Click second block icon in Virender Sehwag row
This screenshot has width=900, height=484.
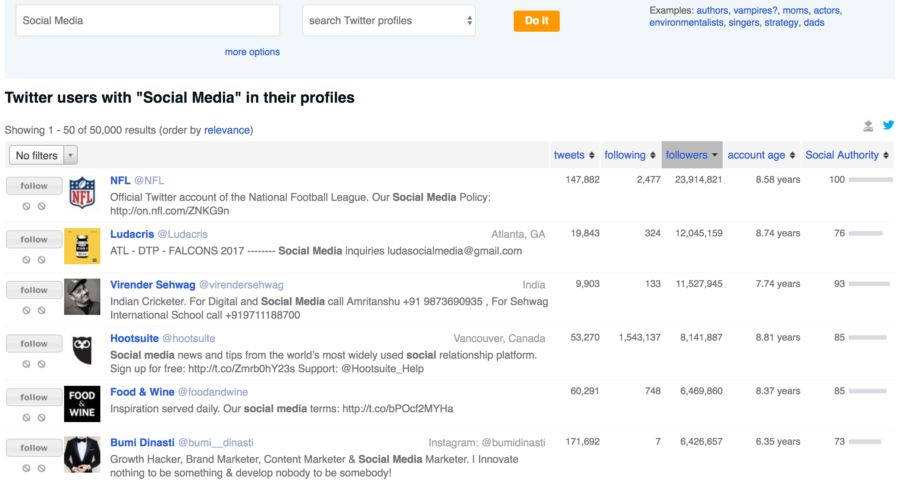click(x=41, y=310)
